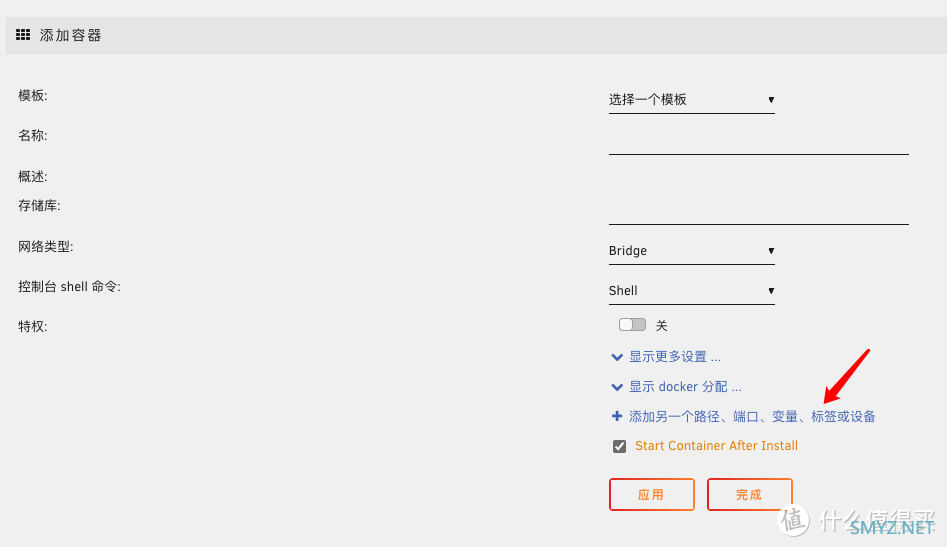The width and height of the screenshot is (947, 547).
Task: Expand 显示更多设置 section
Action: click(x=666, y=357)
